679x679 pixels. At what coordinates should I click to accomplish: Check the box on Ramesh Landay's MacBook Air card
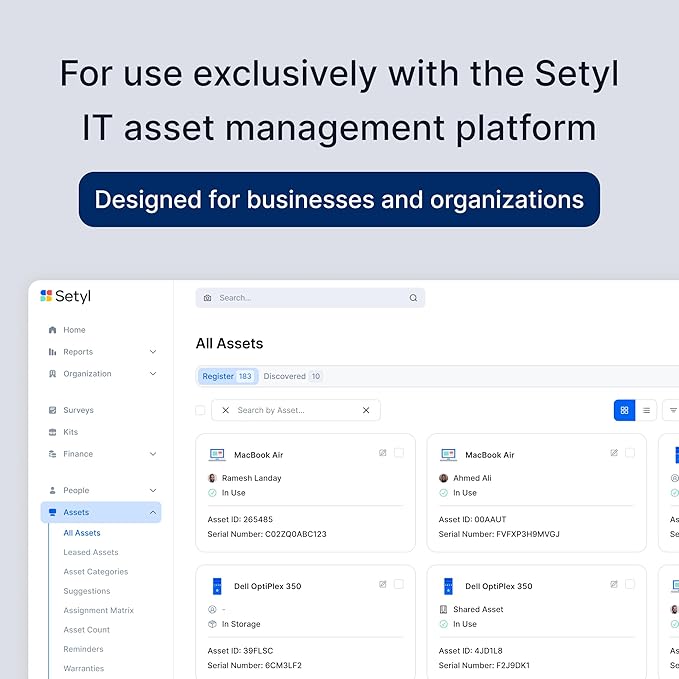click(x=399, y=453)
